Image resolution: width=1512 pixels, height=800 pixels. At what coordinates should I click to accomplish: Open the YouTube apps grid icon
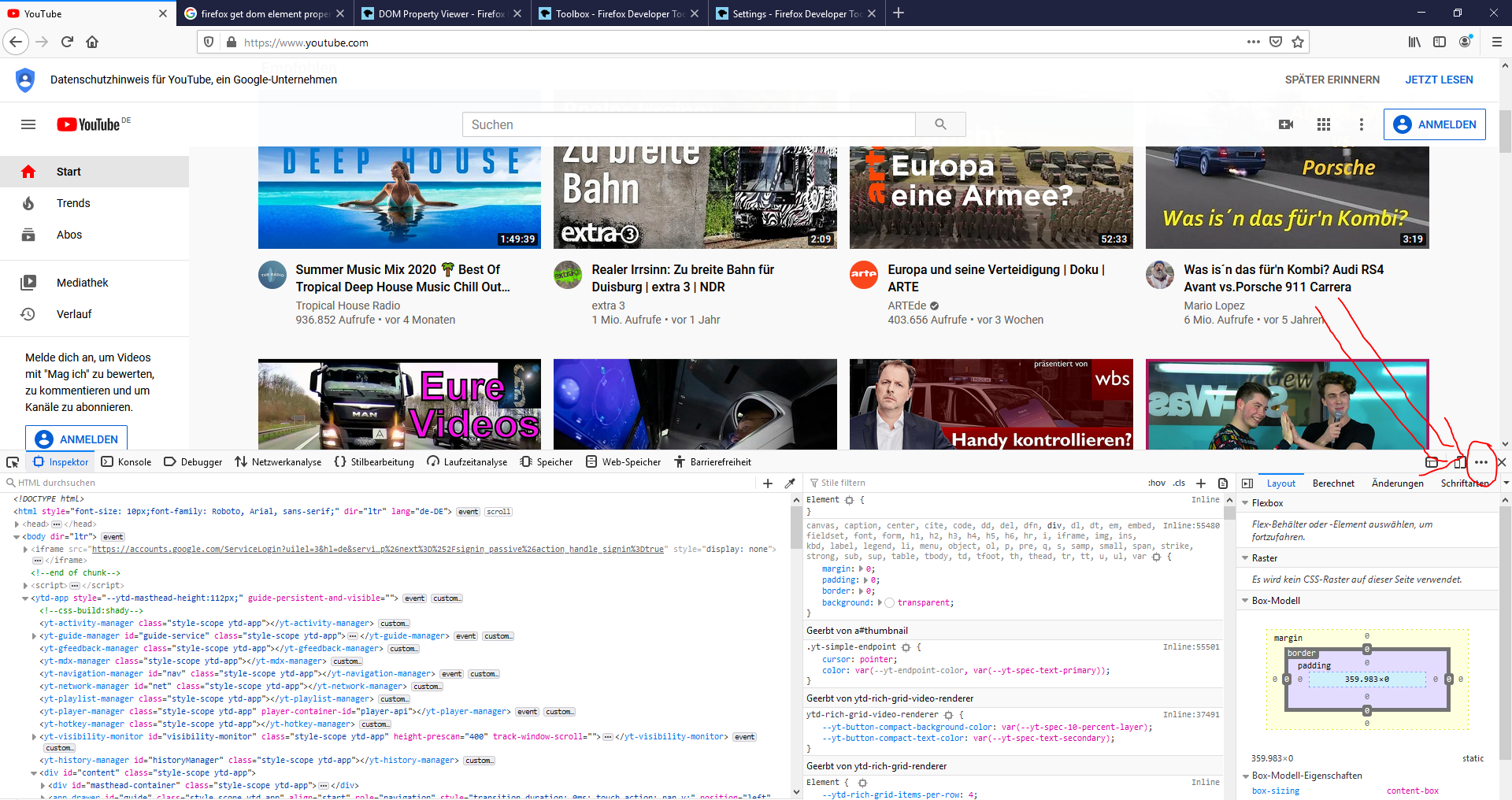[x=1324, y=124]
